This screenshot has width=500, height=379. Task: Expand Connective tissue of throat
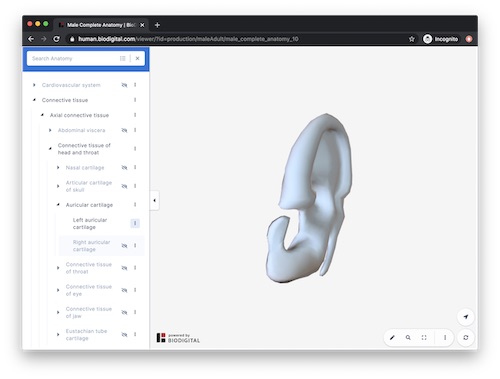58,268
